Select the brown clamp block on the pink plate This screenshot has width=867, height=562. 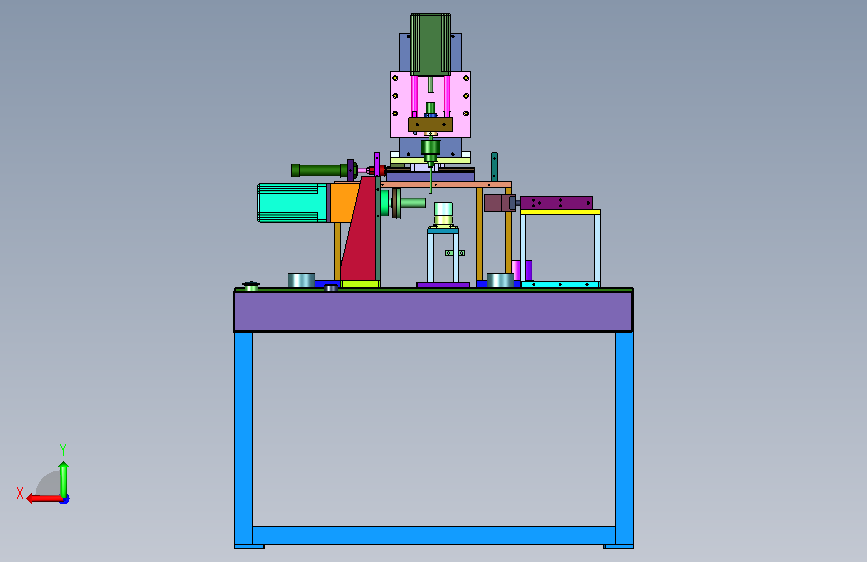pyautogui.click(x=430, y=124)
